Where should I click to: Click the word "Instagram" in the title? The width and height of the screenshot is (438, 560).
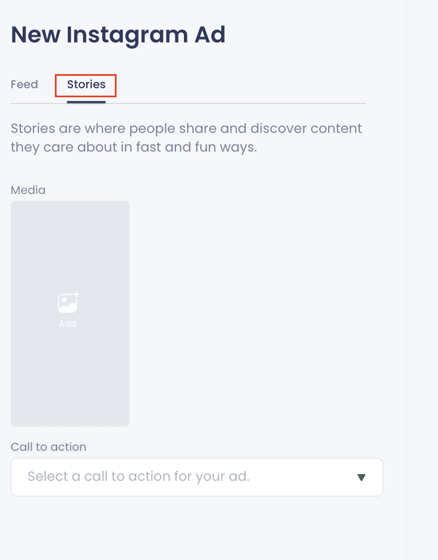127,36
